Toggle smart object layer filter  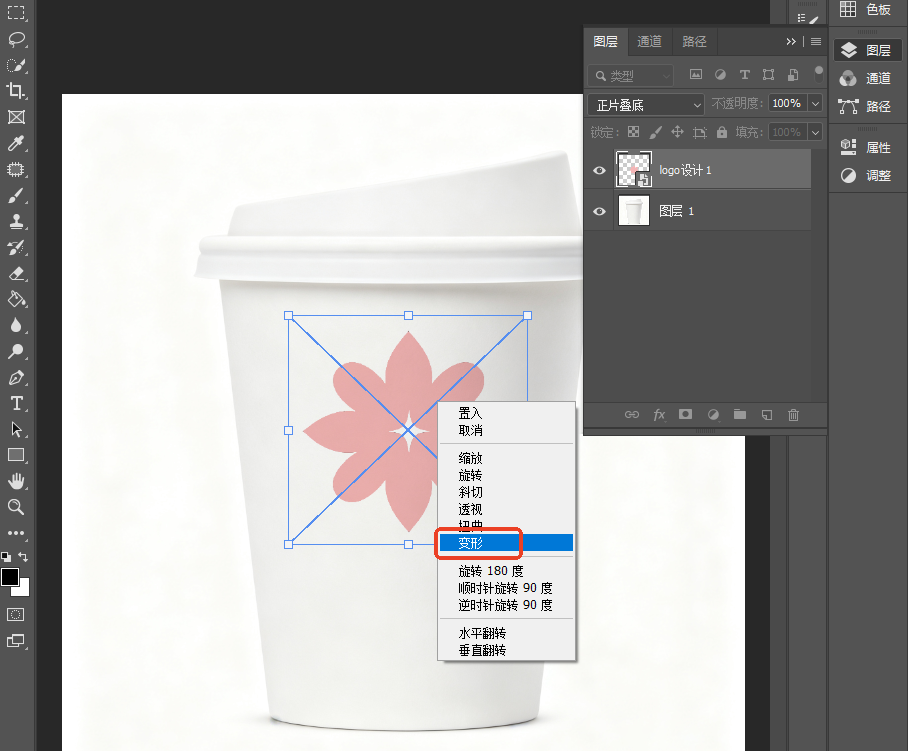[x=793, y=75]
